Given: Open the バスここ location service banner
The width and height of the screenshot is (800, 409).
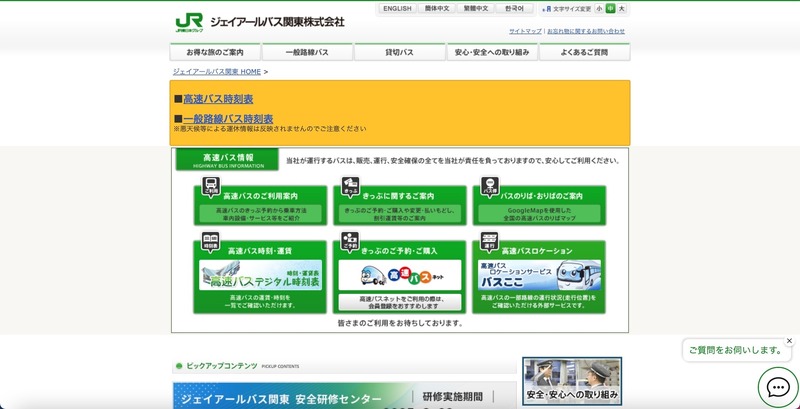Looking at the screenshot, I should [539, 275].
